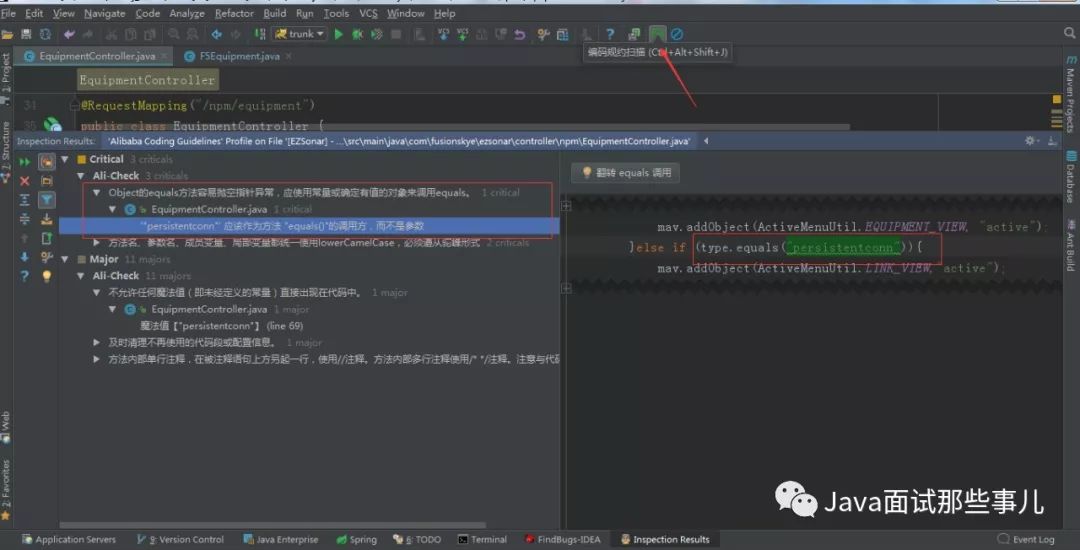Click the Edit inspection settings wrench icon
1080x550 pixels.
pyautogui.click(x=46, y=257)
